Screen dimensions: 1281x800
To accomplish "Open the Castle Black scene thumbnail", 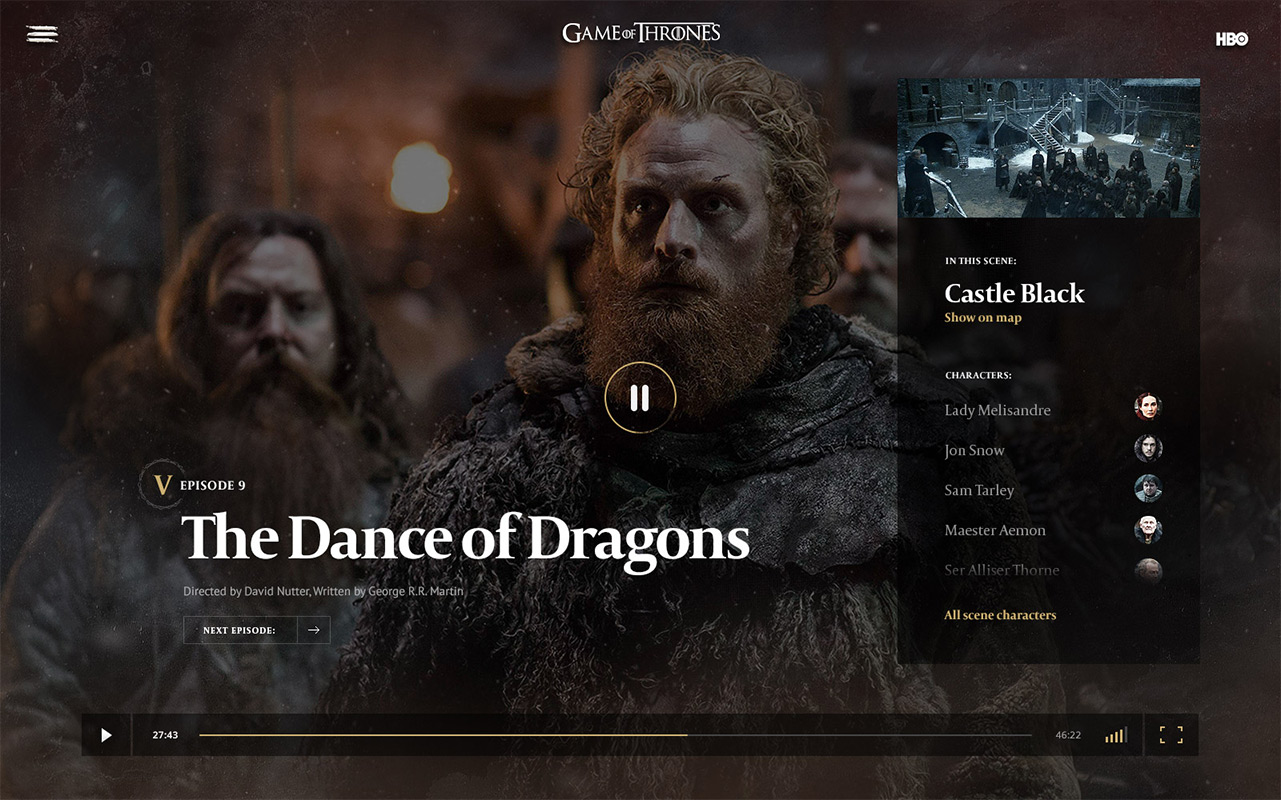I will (x=1048, y=148).
